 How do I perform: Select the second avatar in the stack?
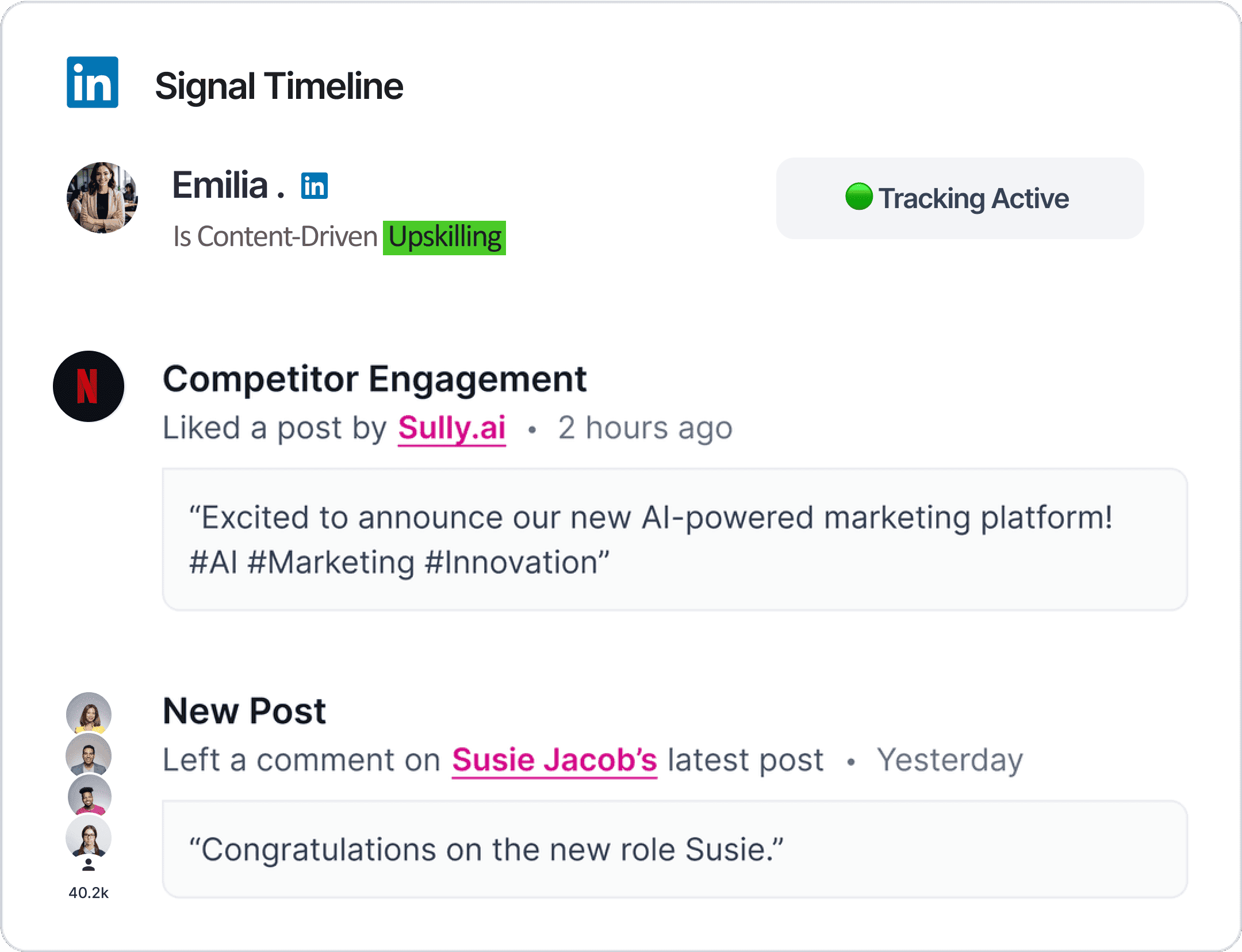[x=89, y=754]
